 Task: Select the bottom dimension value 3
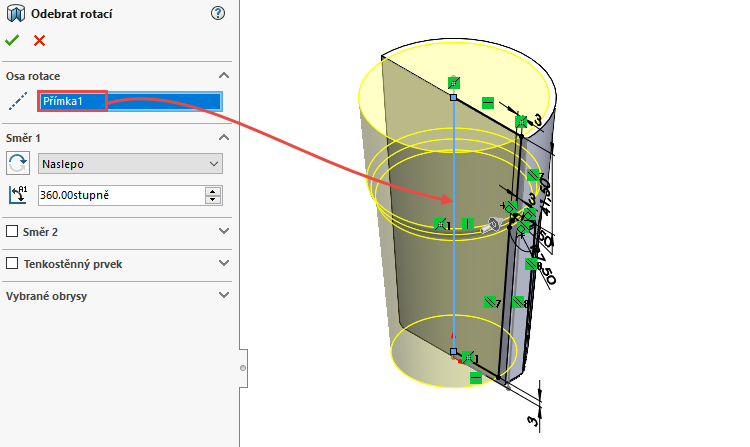point(532,421)
